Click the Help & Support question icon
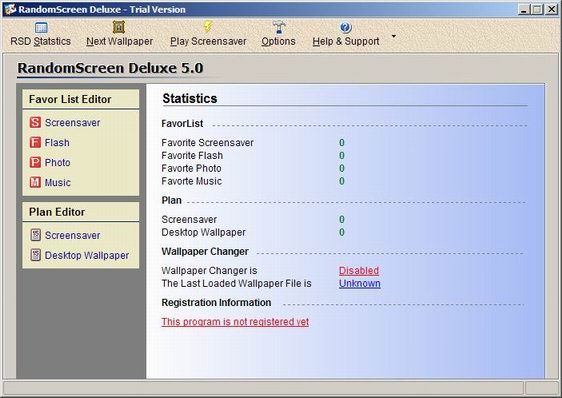The width and height of the screenshot is (562, 398). point(346,27)
